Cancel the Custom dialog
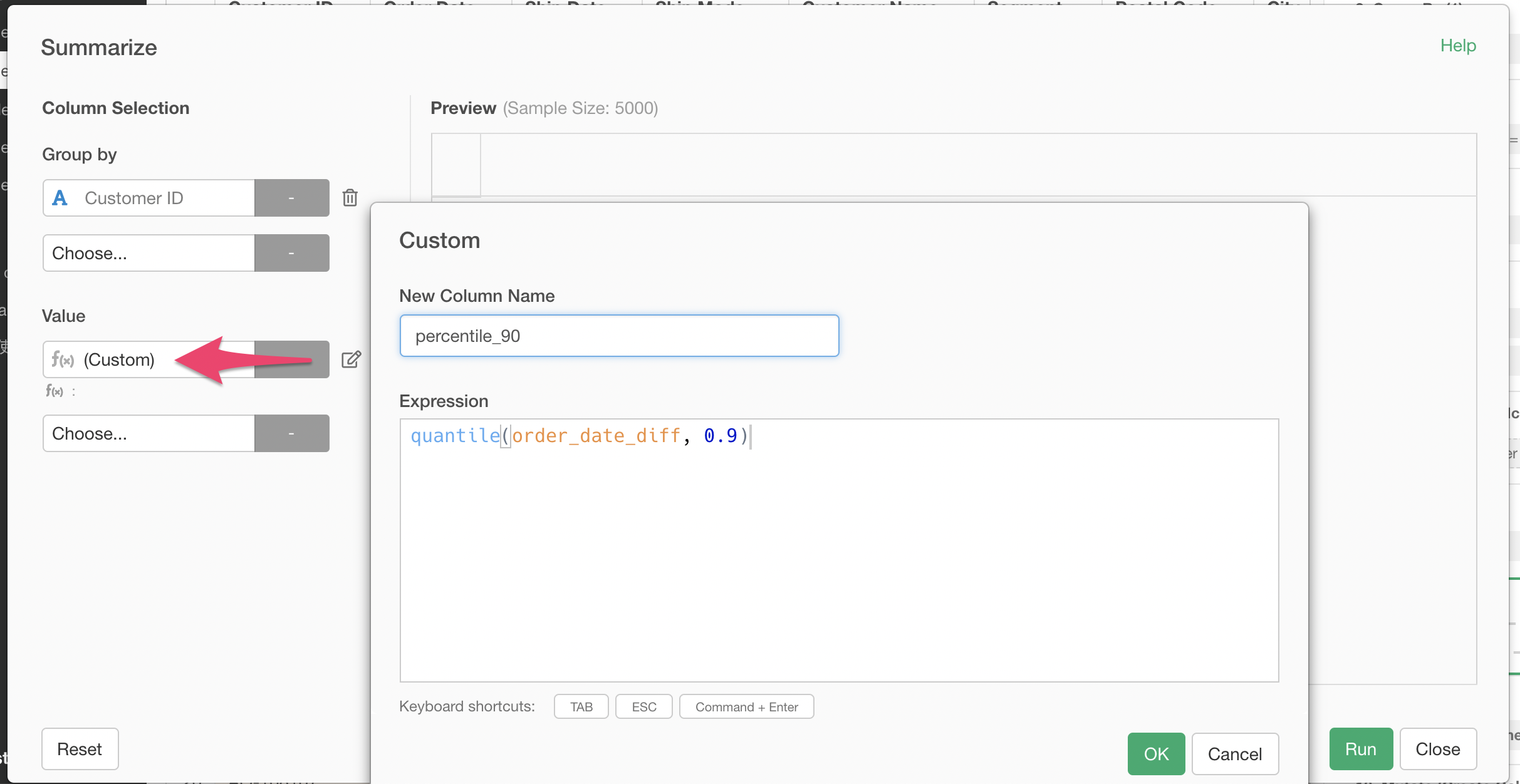Image resolution: width=1520 pixels, height=784 pixels. pos(1234,753)
